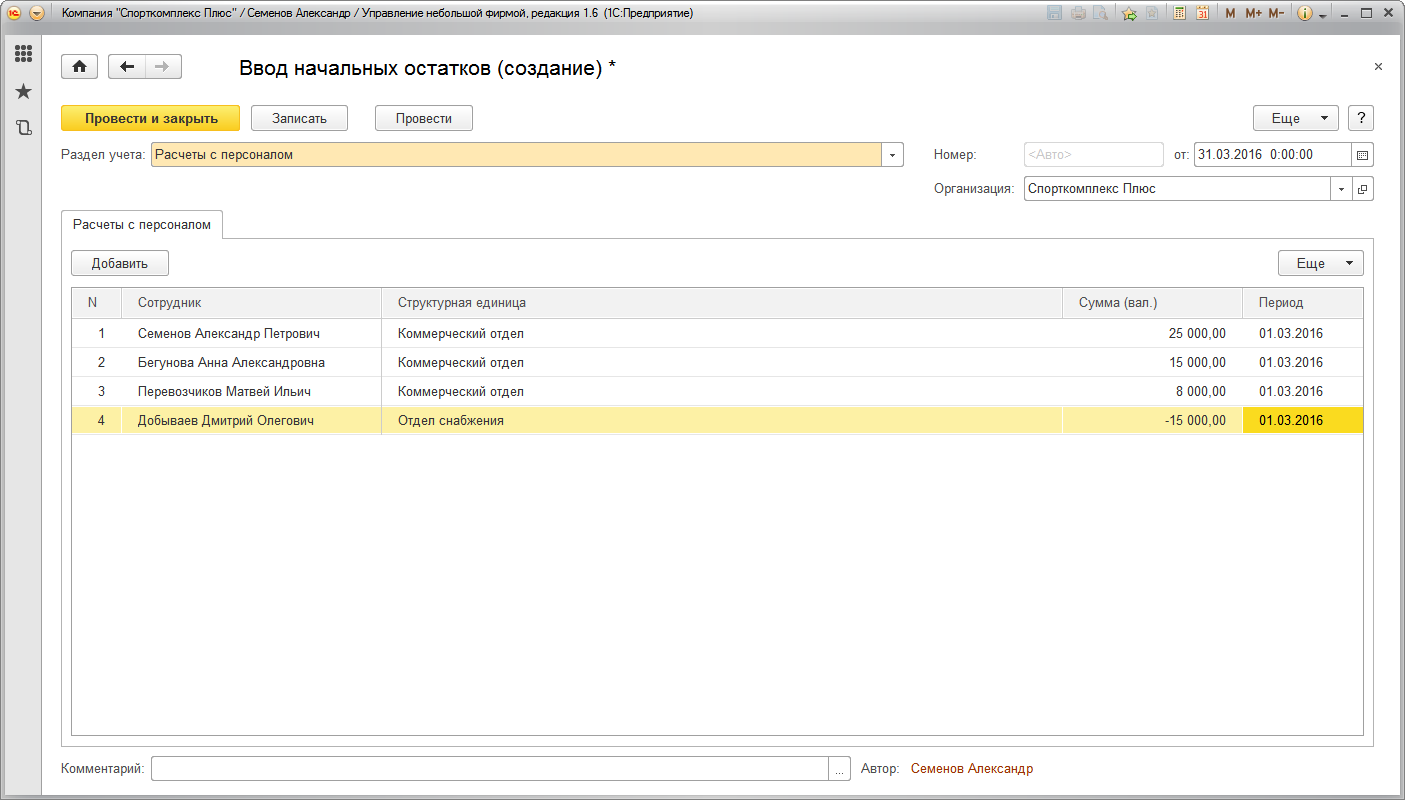Expand the Организация dropdown arrow
The width and height of the screenshot is (1405, 800).
click(1341, 188)
